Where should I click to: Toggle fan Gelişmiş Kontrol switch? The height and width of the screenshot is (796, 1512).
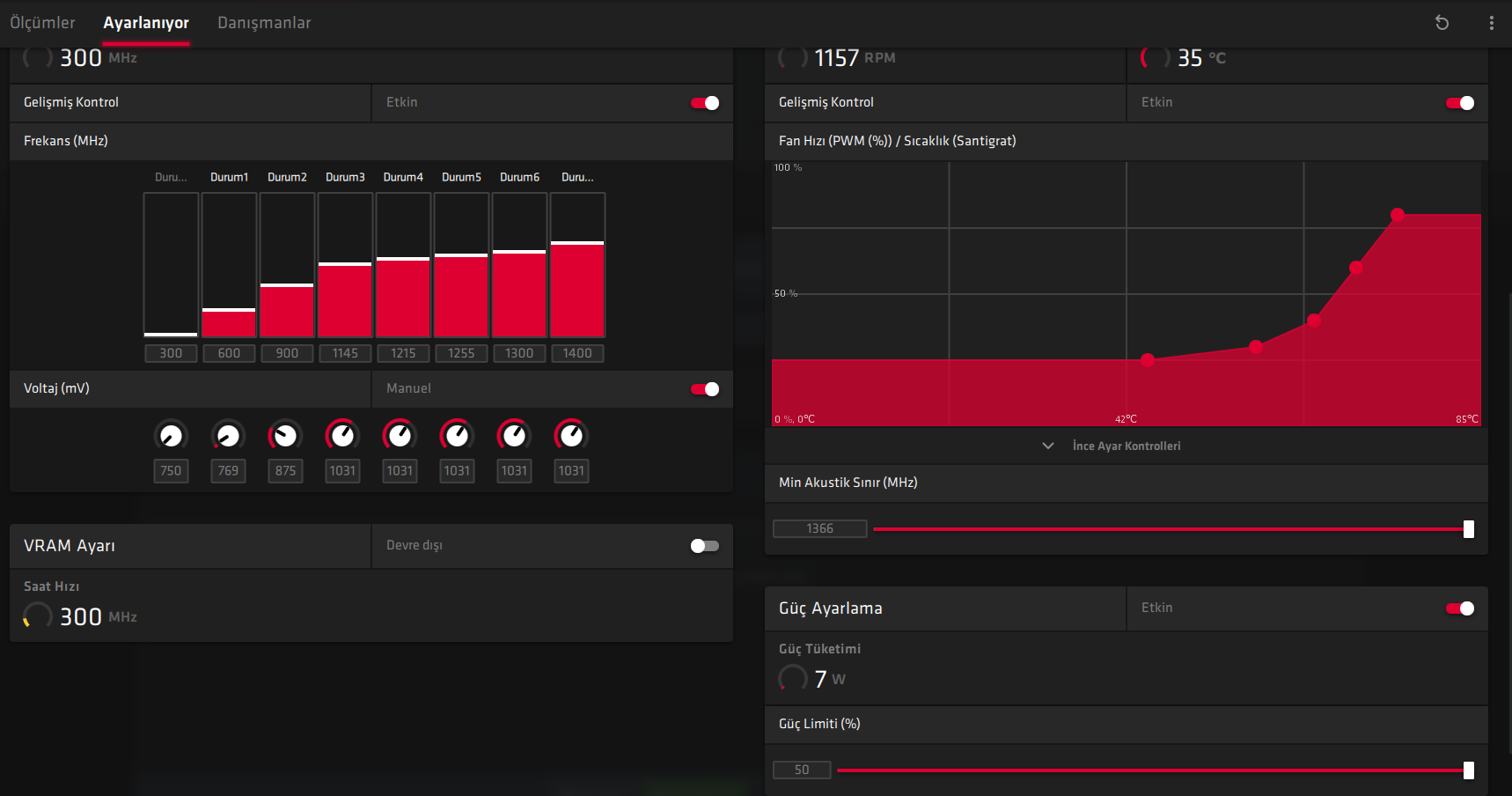tap(1460, 103)
